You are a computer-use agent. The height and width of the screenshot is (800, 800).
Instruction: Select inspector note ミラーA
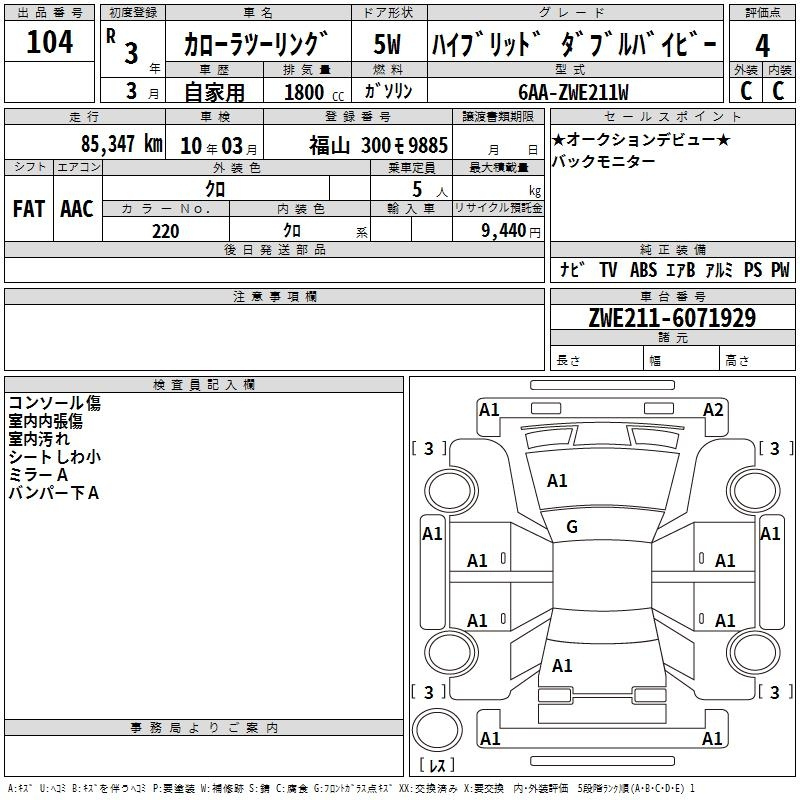tap(38, 475)
